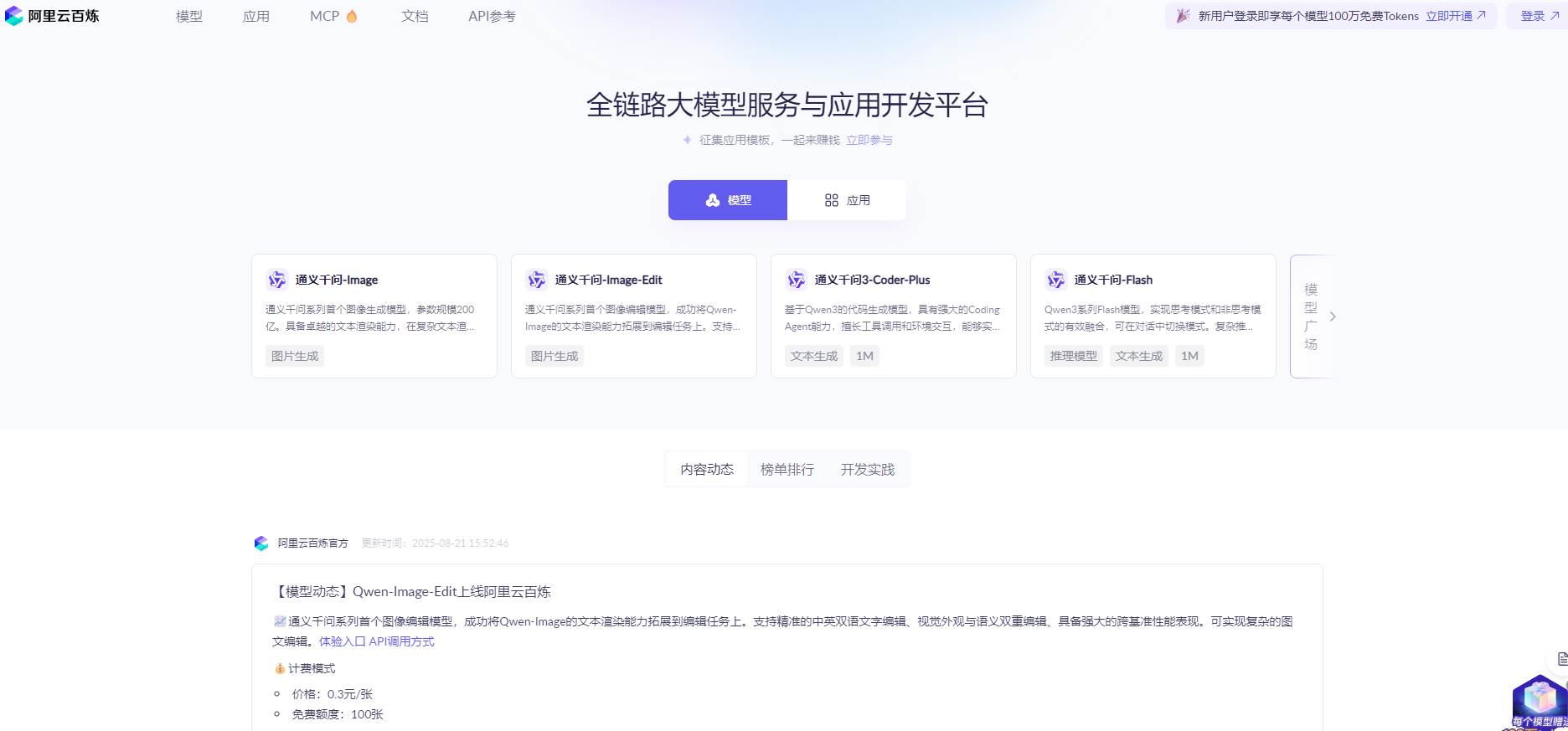The image size is (1568, 731).
Task: Click the 阿里云百炼官方 author name
Action: coord(313,543)
